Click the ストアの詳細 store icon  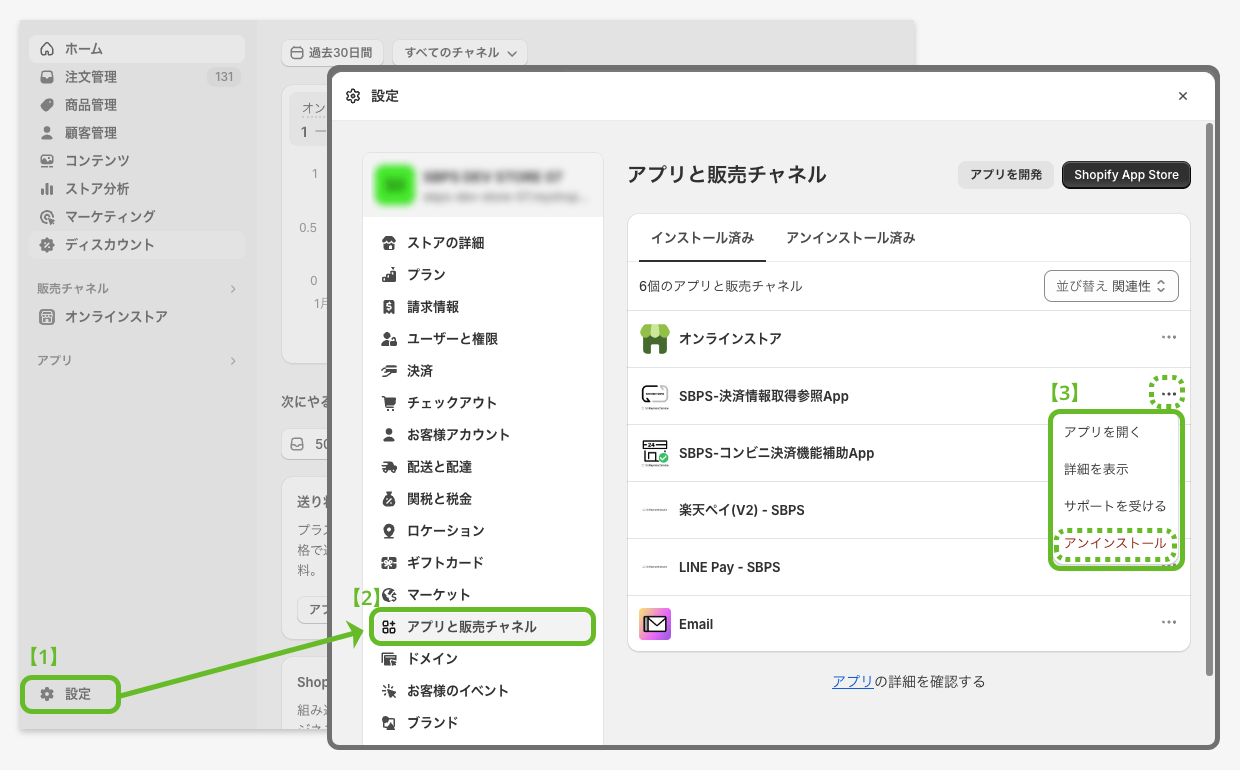tap(389, 243)
